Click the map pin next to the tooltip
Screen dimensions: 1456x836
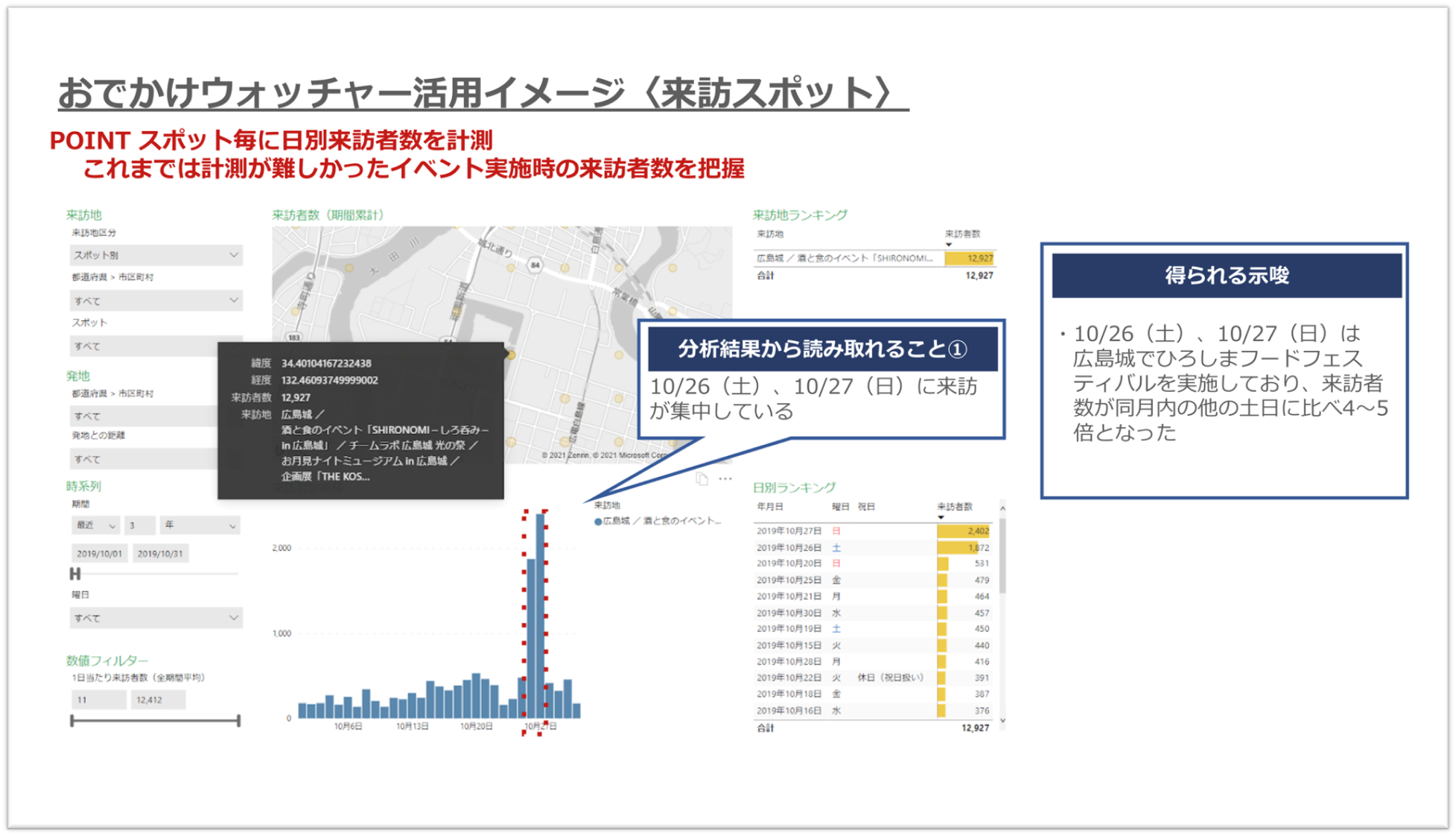pos(511,355)
